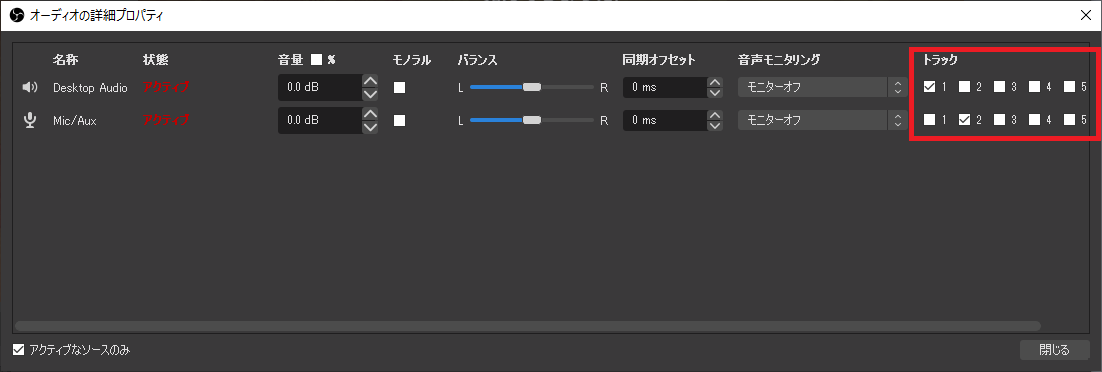Check track 3 for Mic/Aux

999,120
